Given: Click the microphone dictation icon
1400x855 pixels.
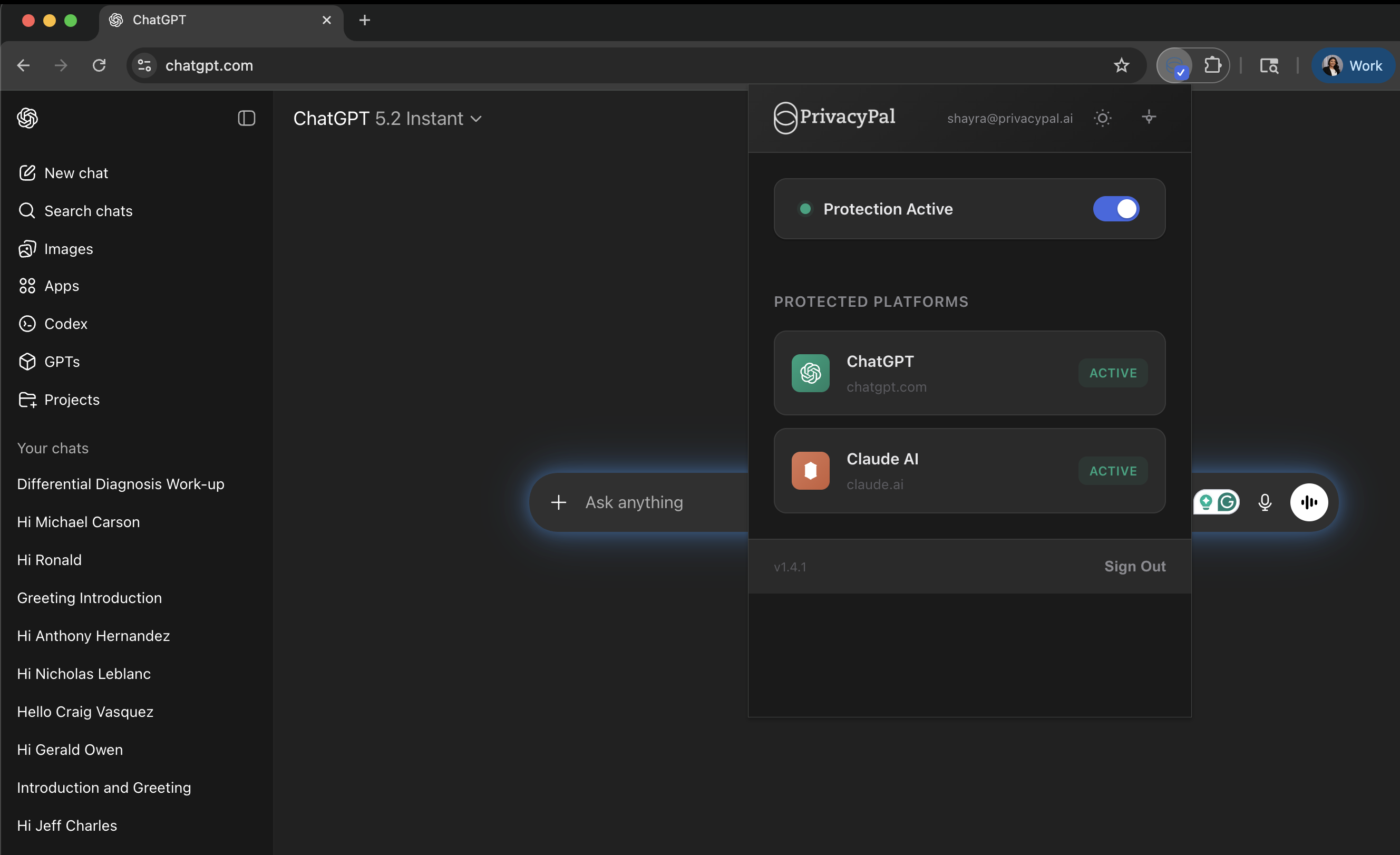Looking at the screenshot, I should [x=1264, y=502].
